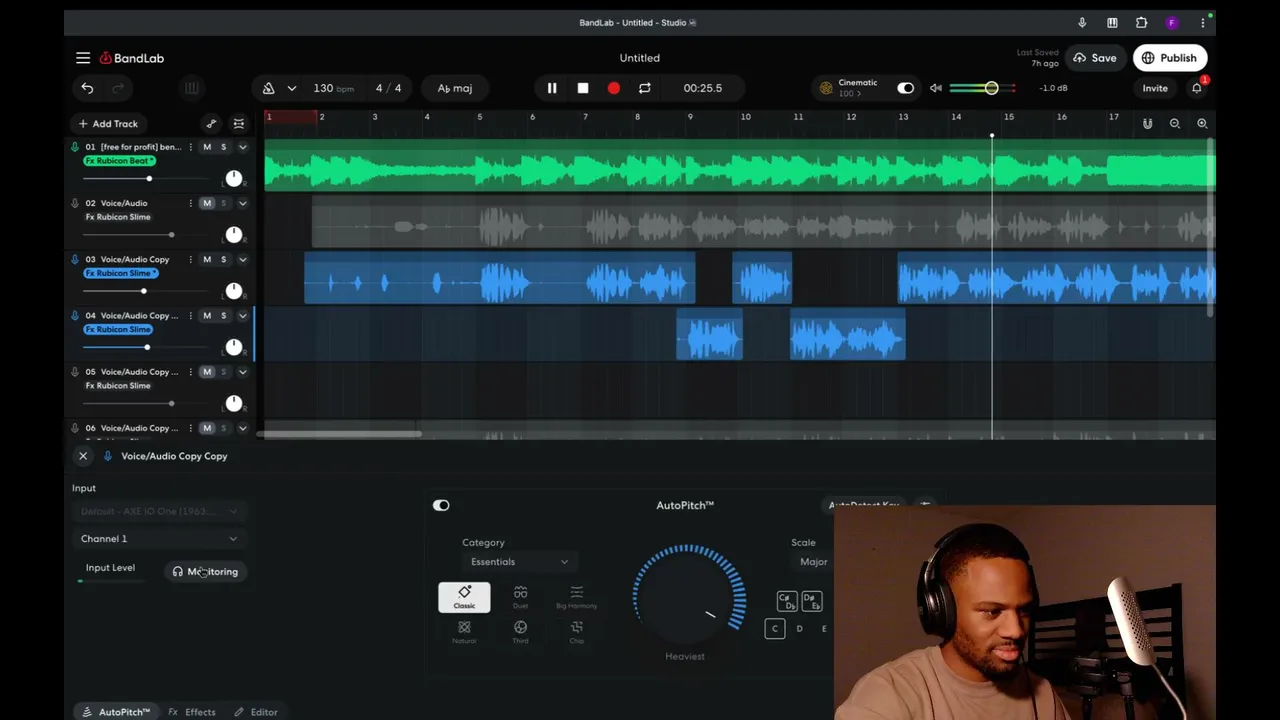Screen dimensions: 1280x720
Task: Change the 130 bpm tempo
Action: point(333,88)
